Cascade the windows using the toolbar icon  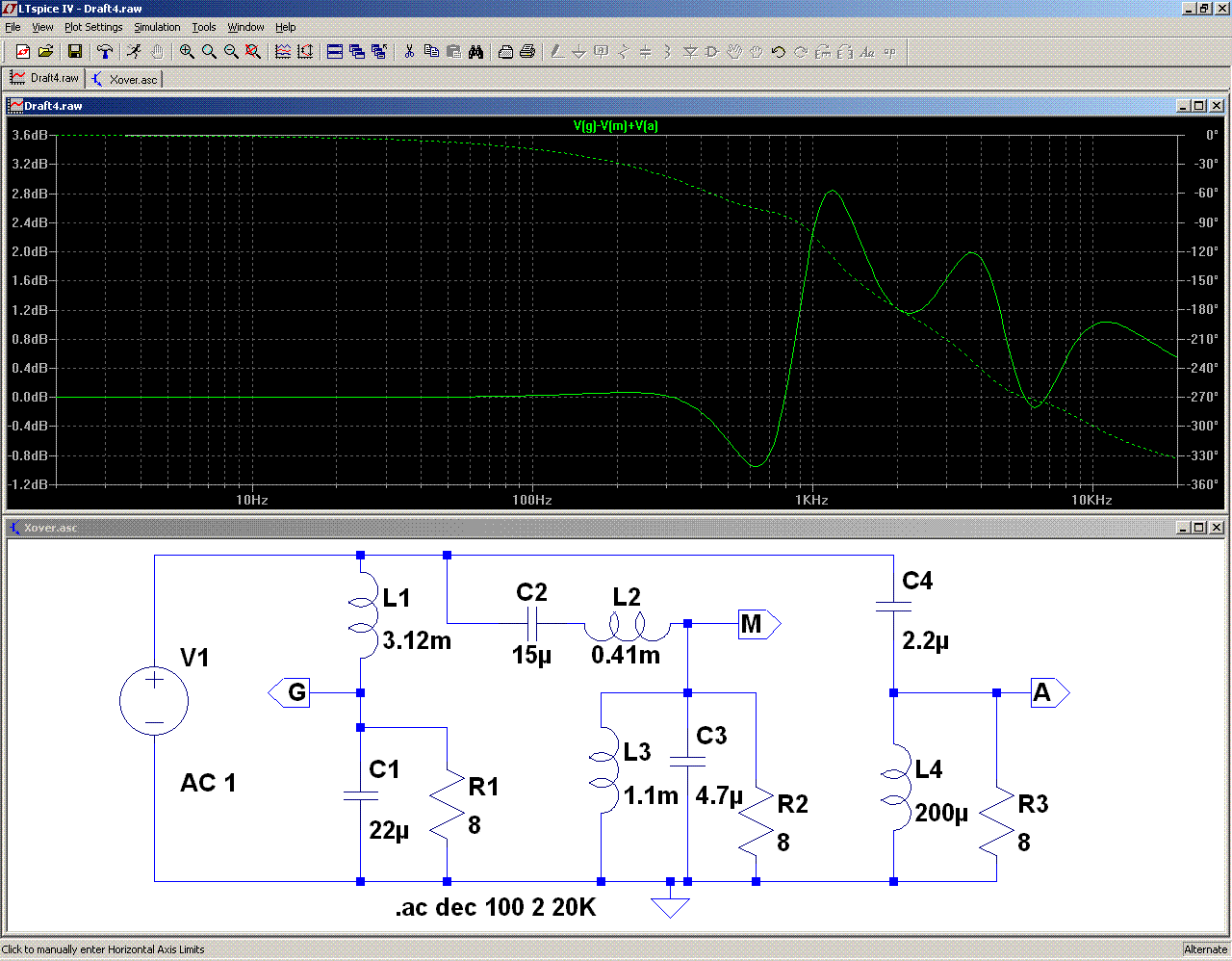click(357, 52)
